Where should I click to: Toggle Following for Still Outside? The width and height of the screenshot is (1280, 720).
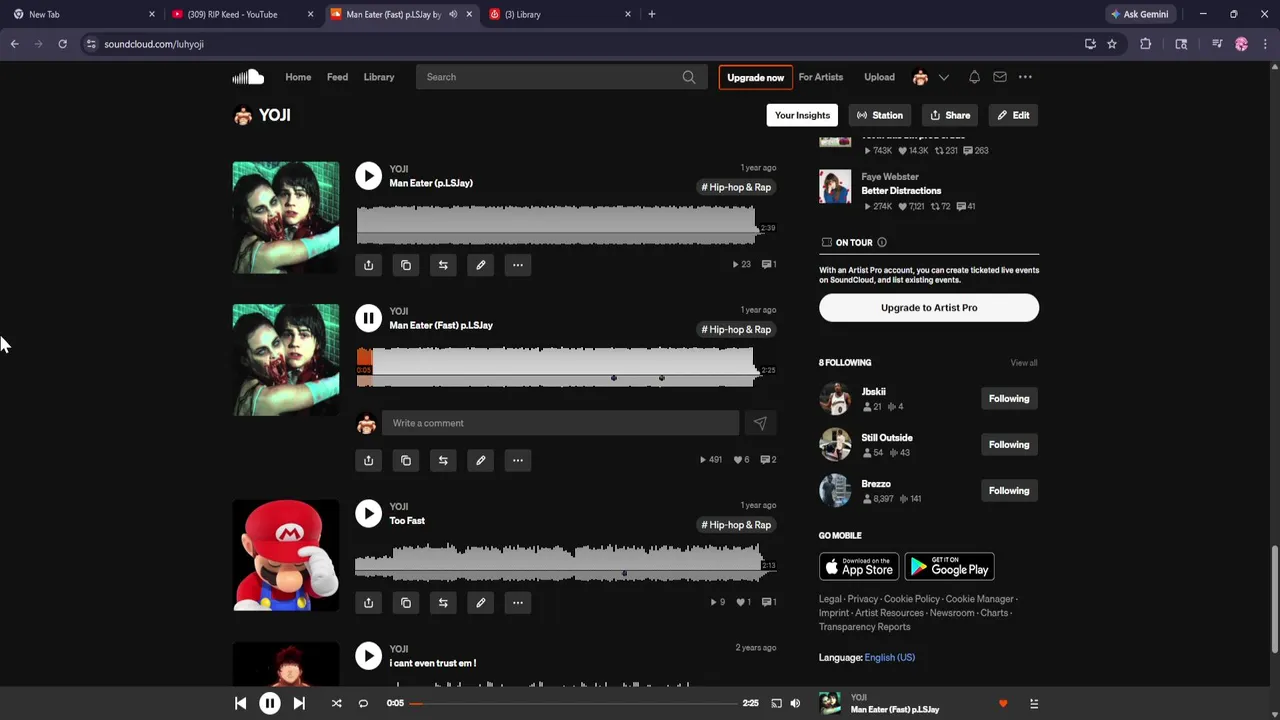[1009, 445]
